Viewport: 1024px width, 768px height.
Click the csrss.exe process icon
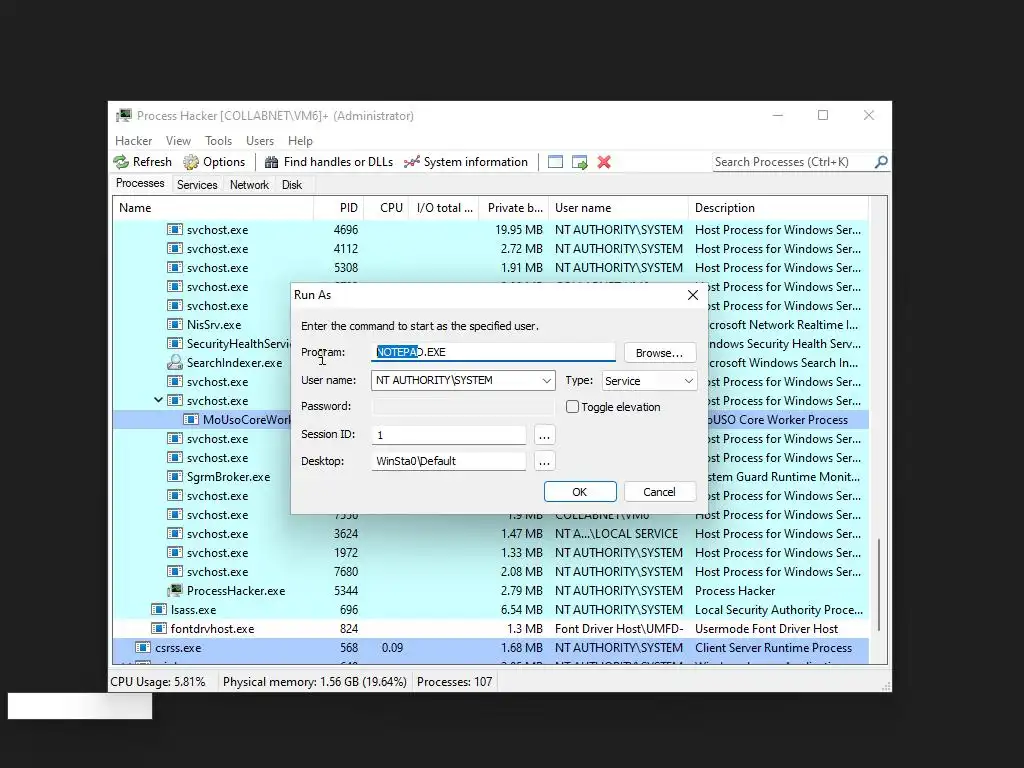142,647
